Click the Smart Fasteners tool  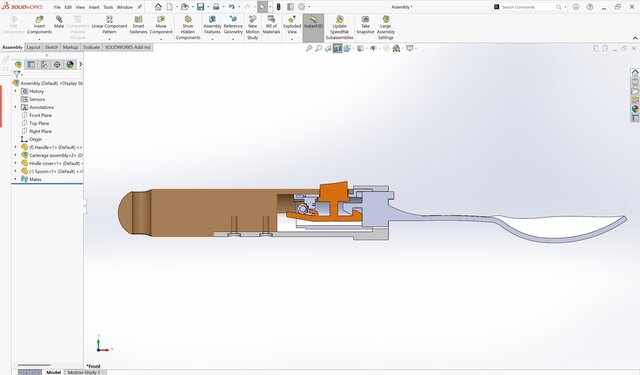tap(138, 25)
